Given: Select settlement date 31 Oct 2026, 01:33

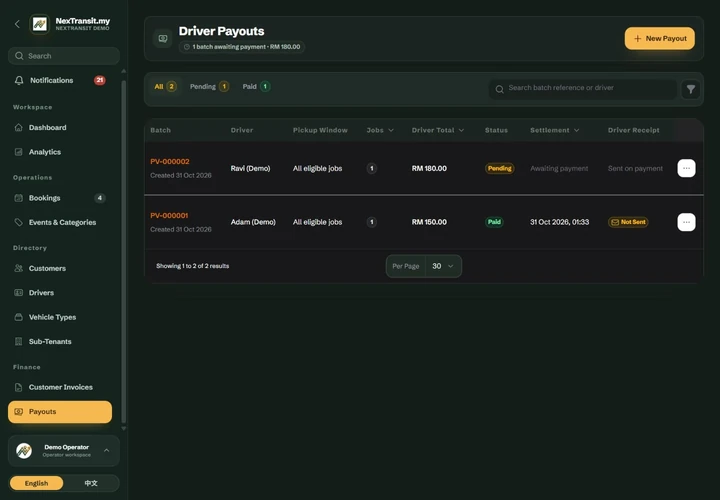Looking at the screenshot, I should pyautogui.click(x=559, y=222).
